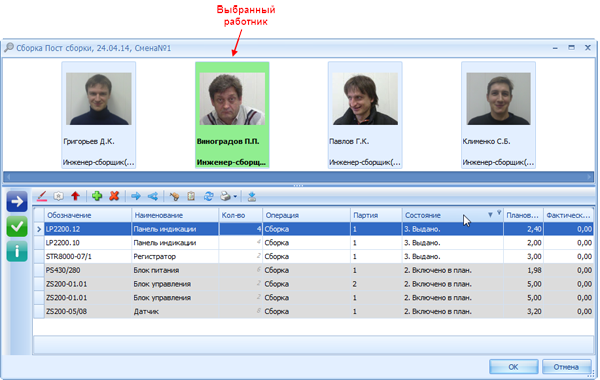This screenshot has width=600, height=380.
Task: Open the Состояние column filter icon
Action: coord(499,212)
